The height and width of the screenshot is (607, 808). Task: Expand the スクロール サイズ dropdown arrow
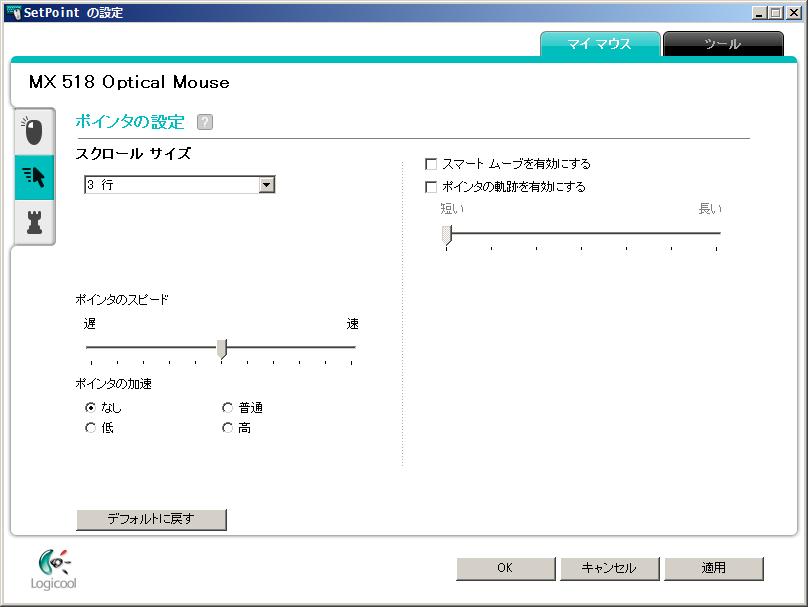point(266,185)
